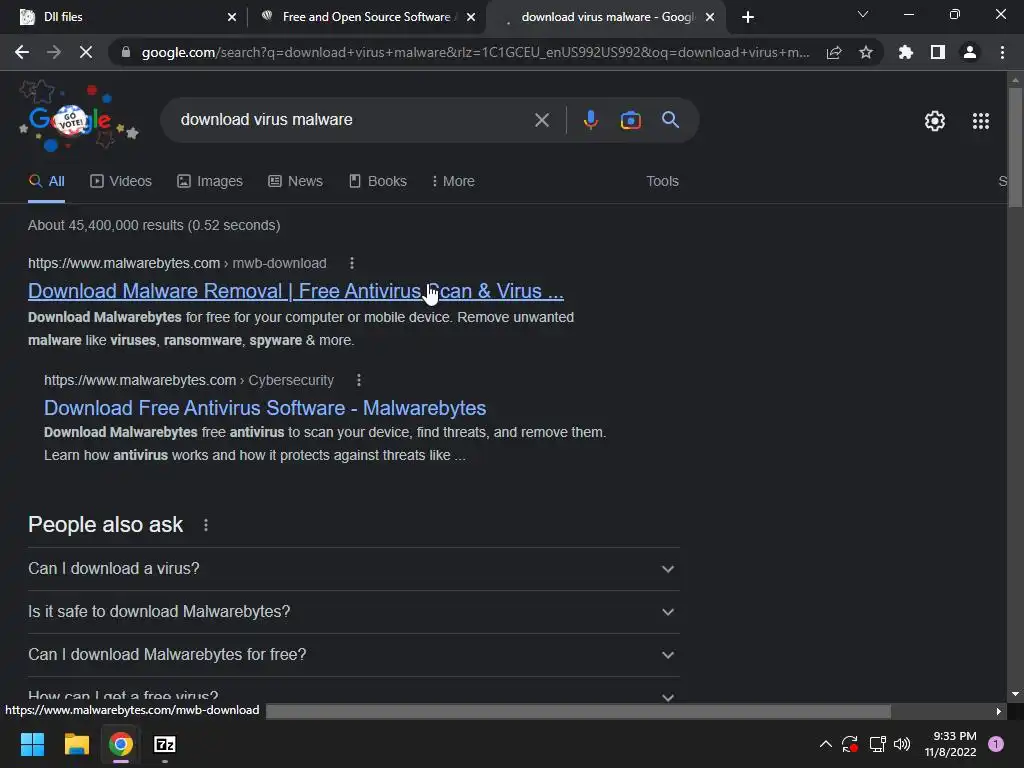Open a new browser tab

click(748, 17)
